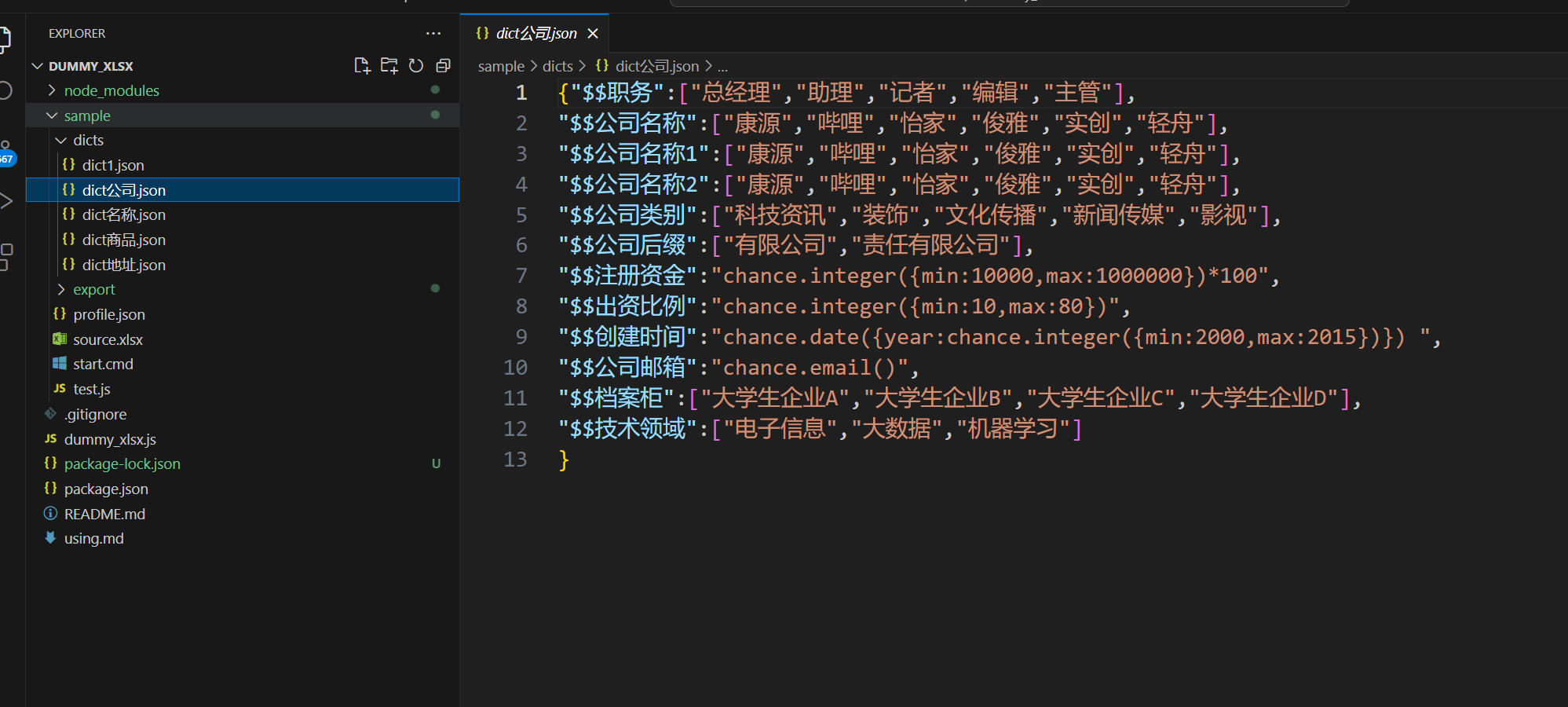Open the Explorer activity bar icon
1568x707 pixels.
(x=5, y=39)
